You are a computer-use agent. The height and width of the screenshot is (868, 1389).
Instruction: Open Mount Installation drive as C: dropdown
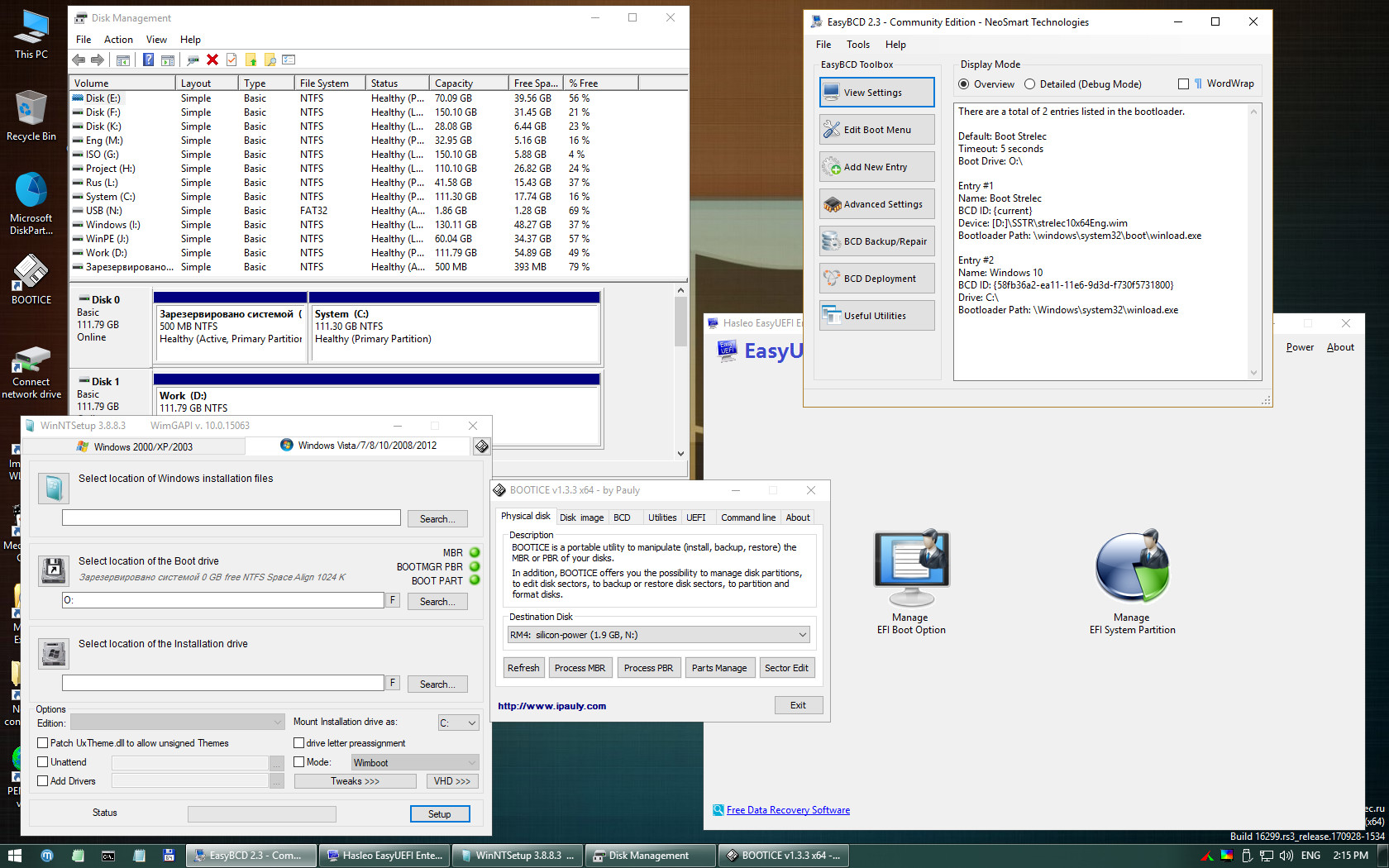(458, 723)
